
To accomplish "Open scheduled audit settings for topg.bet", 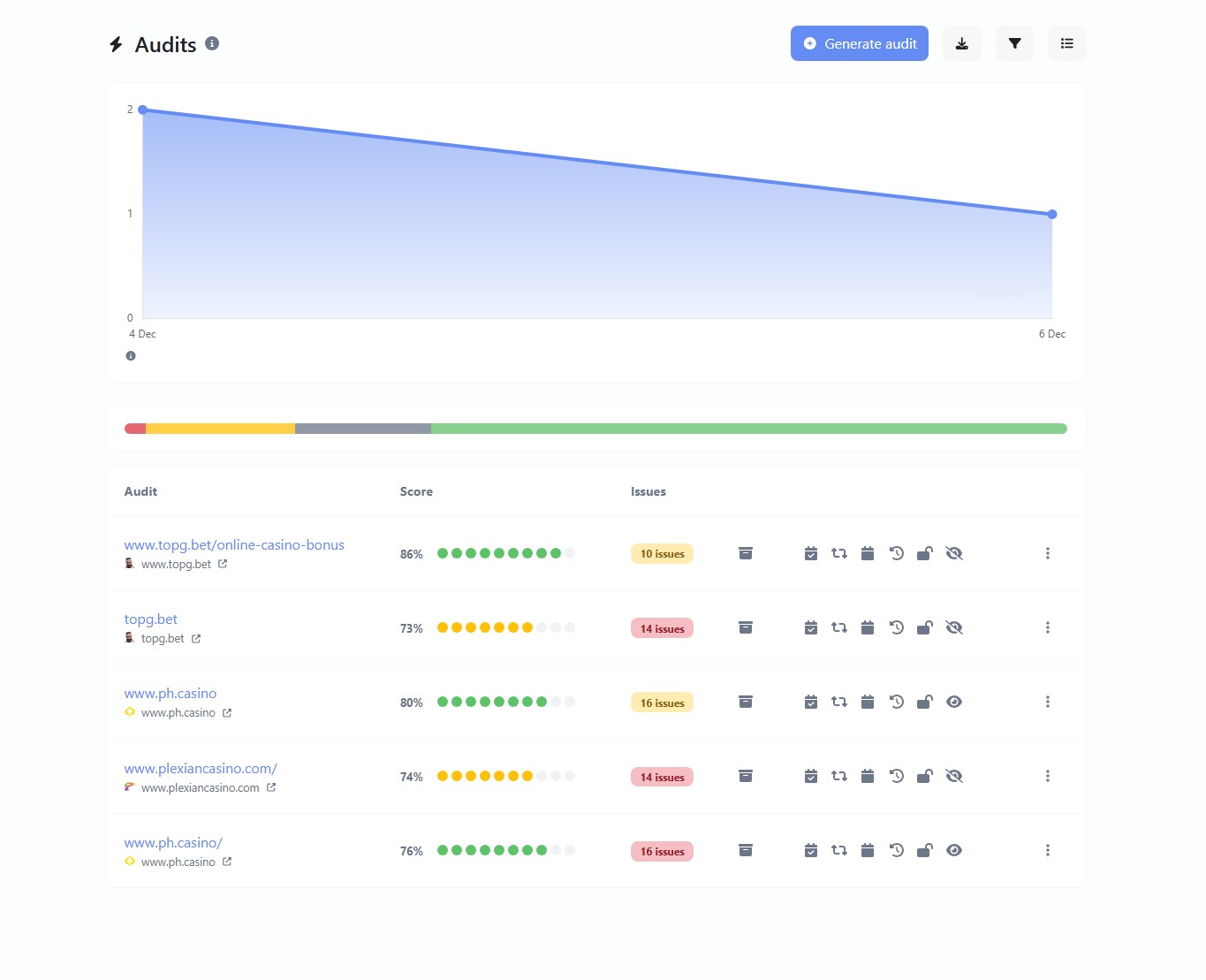I will (x=810, y=627).
